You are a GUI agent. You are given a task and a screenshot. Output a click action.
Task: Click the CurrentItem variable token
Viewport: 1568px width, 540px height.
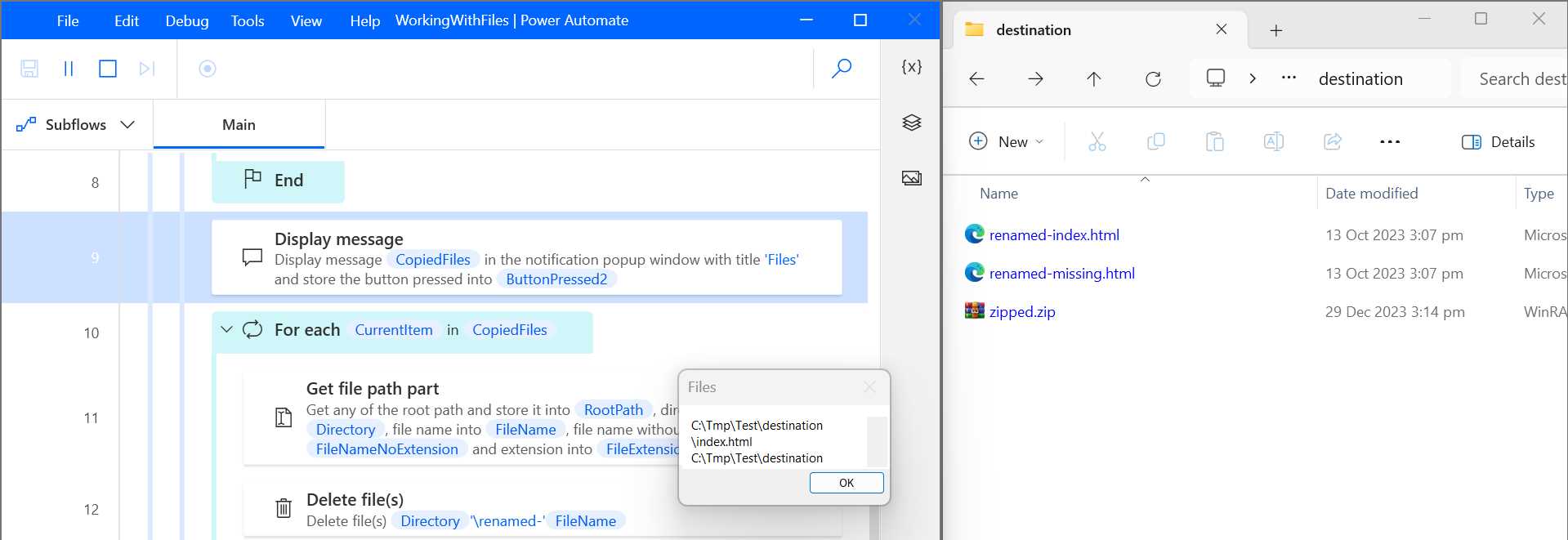click(394, 330)
